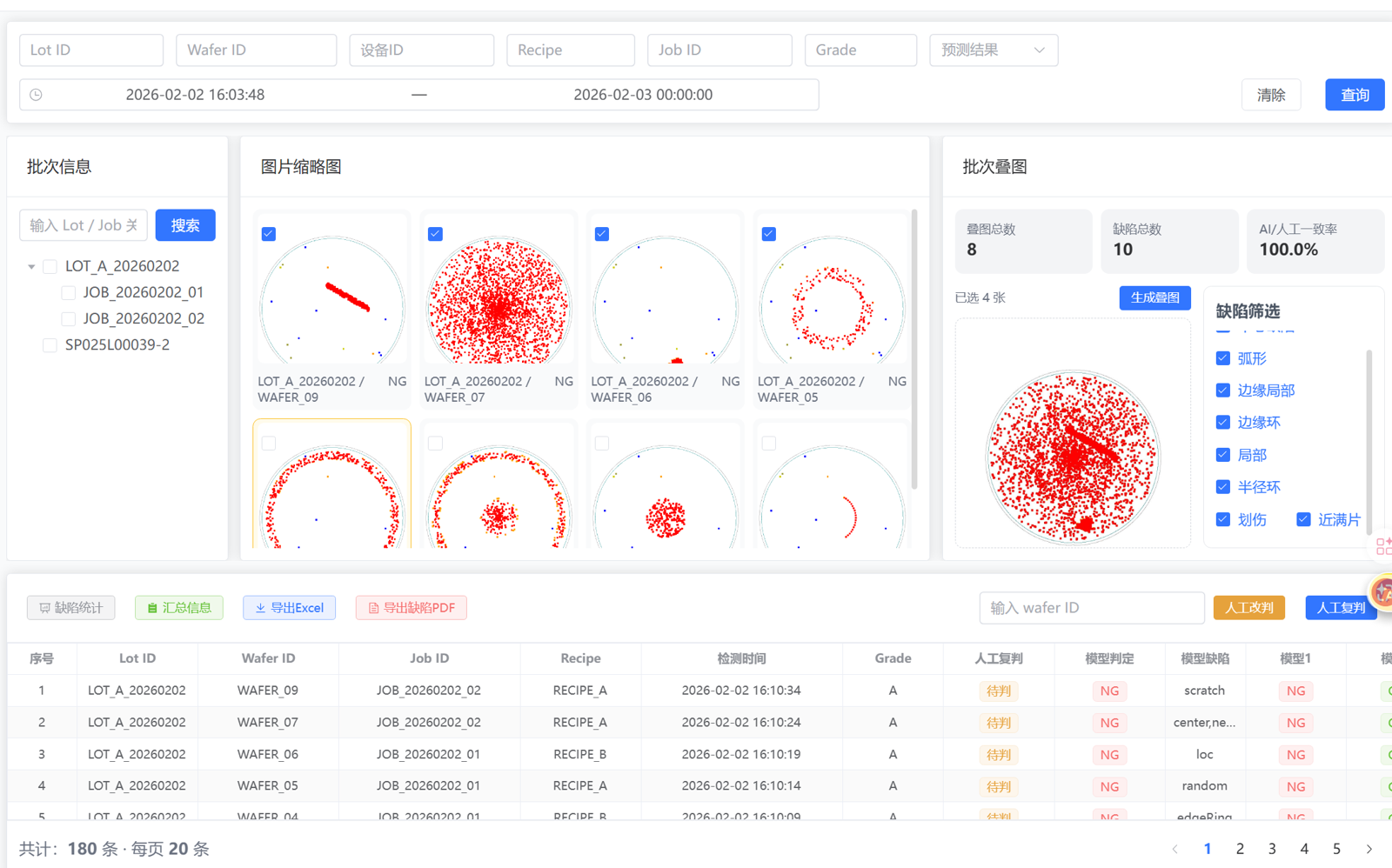1392x868 pixels.
Task: Export 导出缺陷PDF report
Action: [x=412, y=608]
